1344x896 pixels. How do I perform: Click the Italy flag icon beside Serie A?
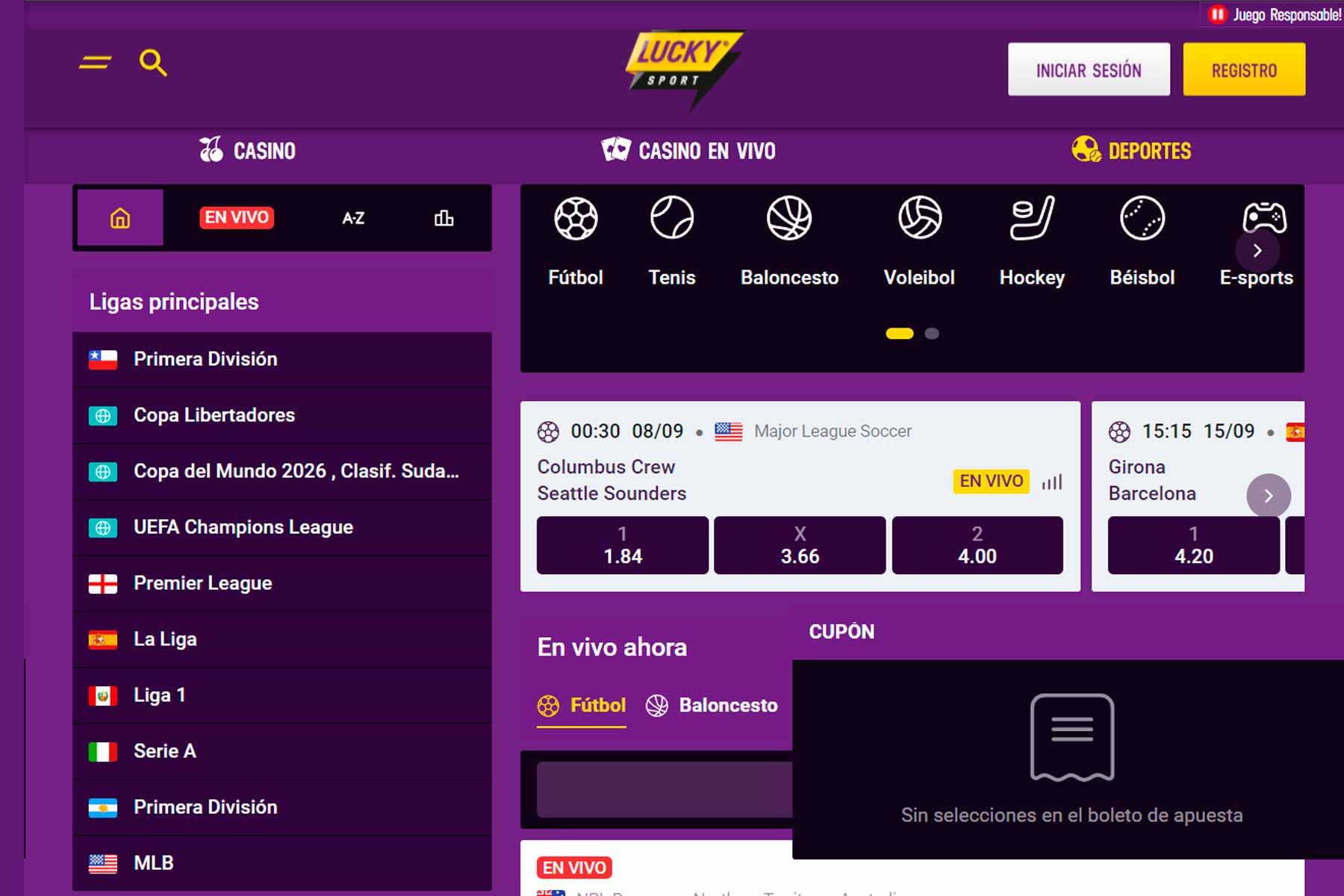pos(103,752)
